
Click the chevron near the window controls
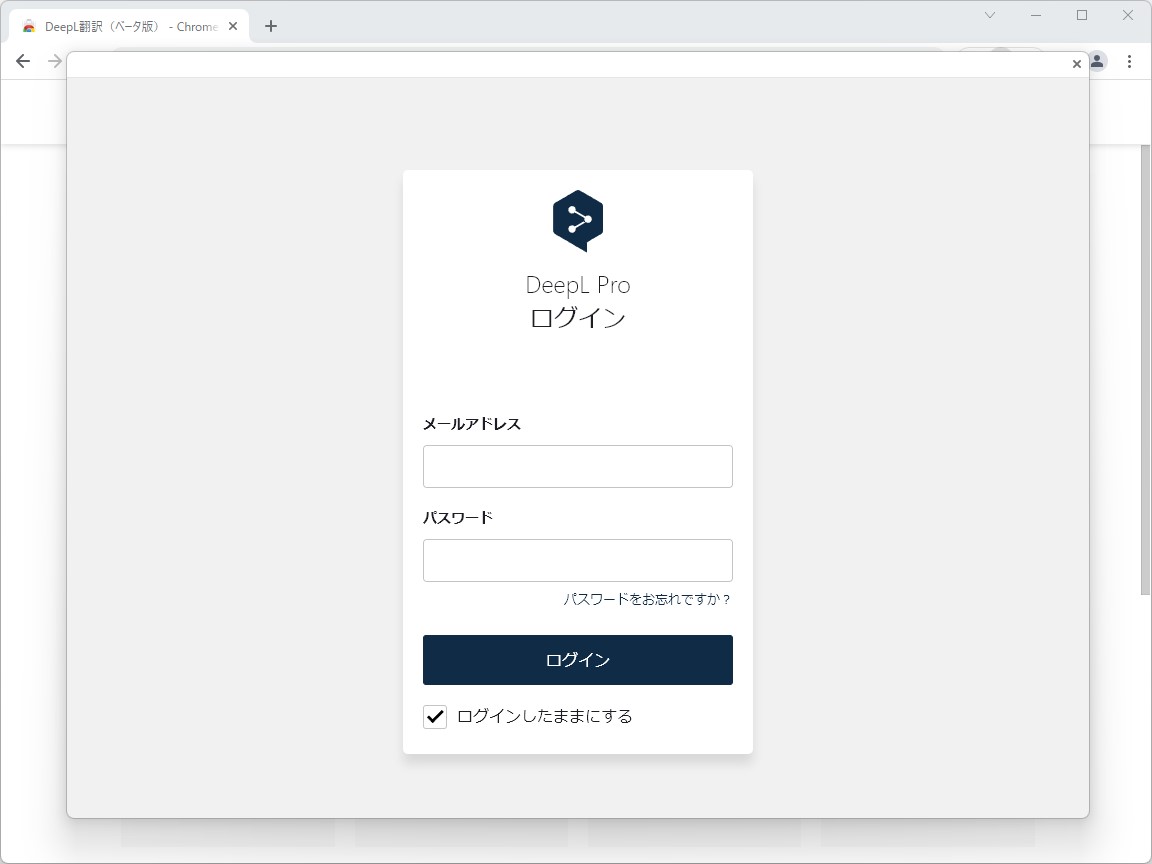[x=989, y=15]
